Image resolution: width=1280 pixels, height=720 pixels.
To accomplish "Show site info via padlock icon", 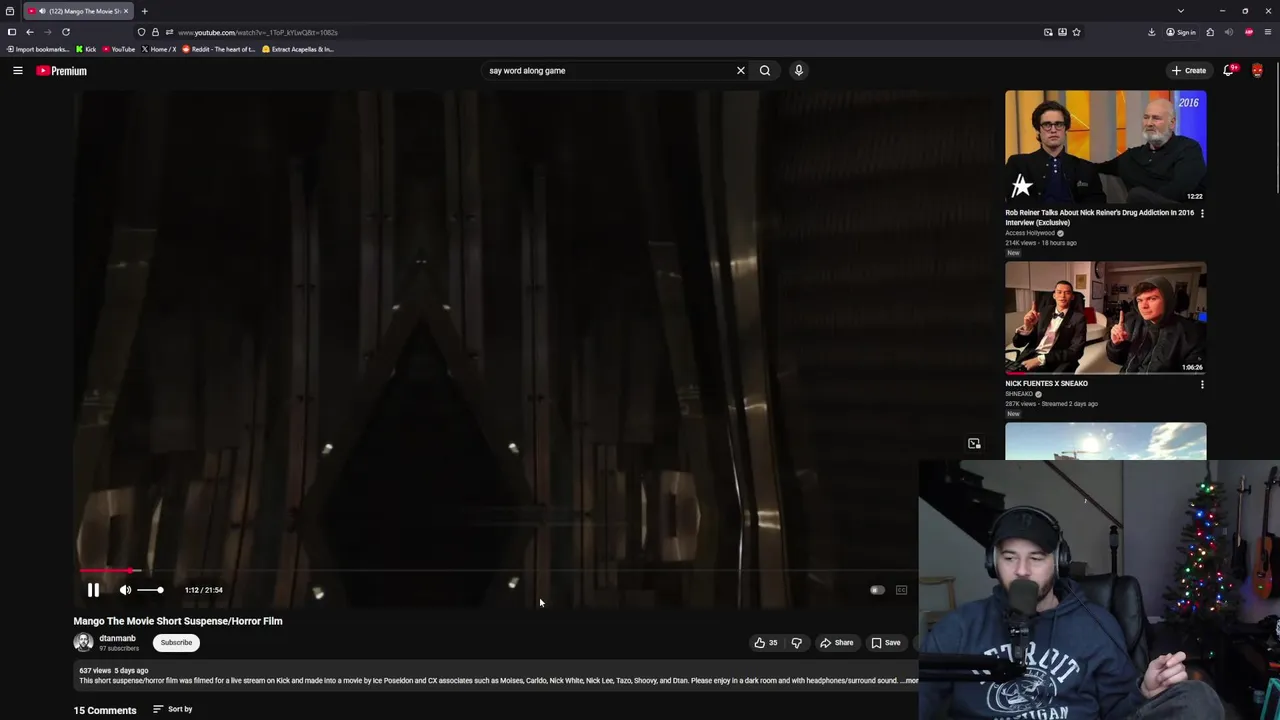I will [x=155, y=32].
